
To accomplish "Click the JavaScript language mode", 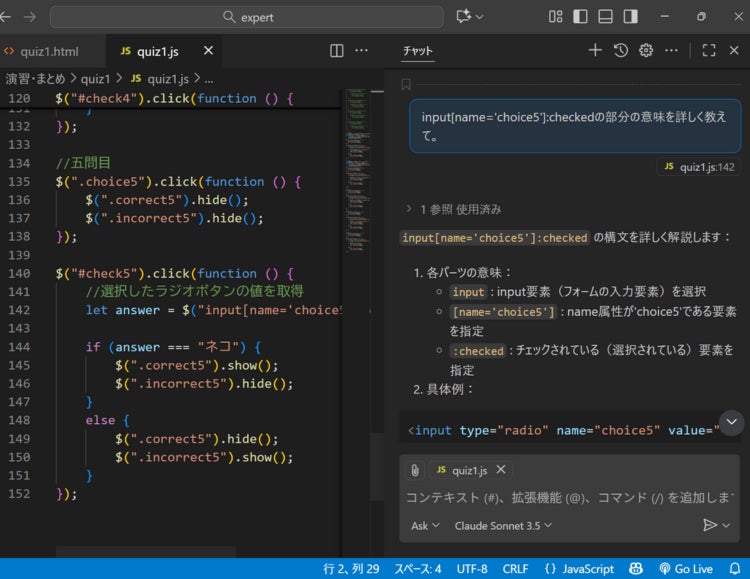I will (x=580, y=568).
